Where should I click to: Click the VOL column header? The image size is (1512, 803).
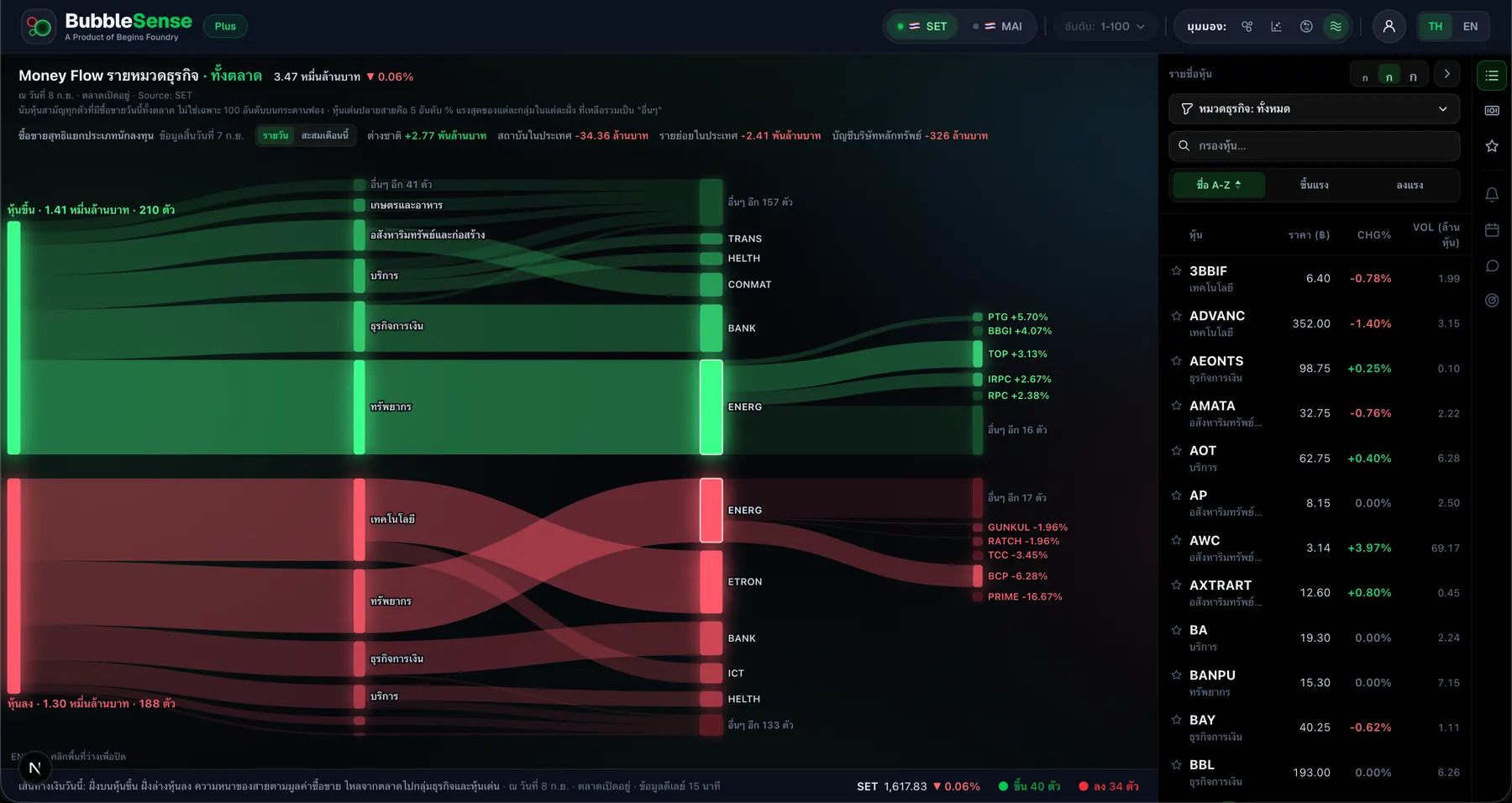[x=1436, y=235]
